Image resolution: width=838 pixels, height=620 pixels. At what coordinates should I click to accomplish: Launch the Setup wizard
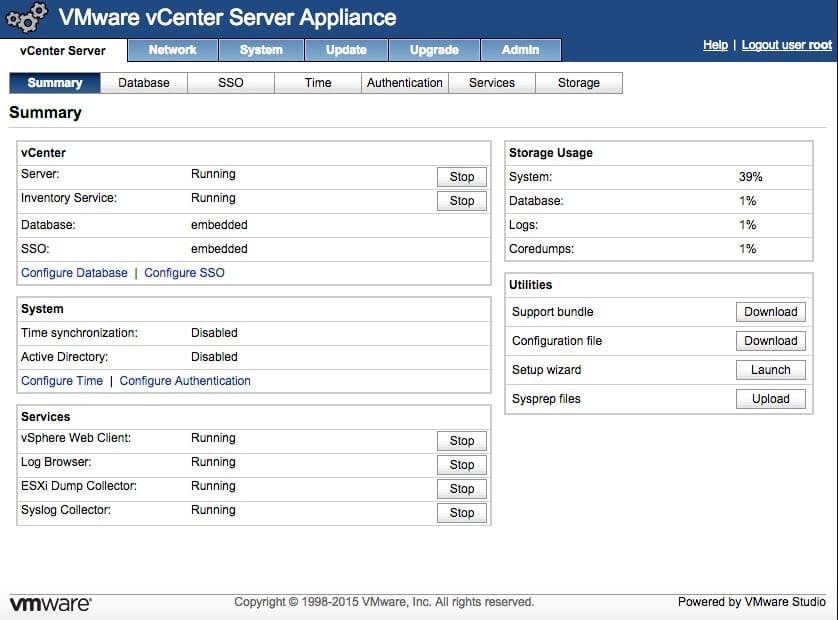770,370
